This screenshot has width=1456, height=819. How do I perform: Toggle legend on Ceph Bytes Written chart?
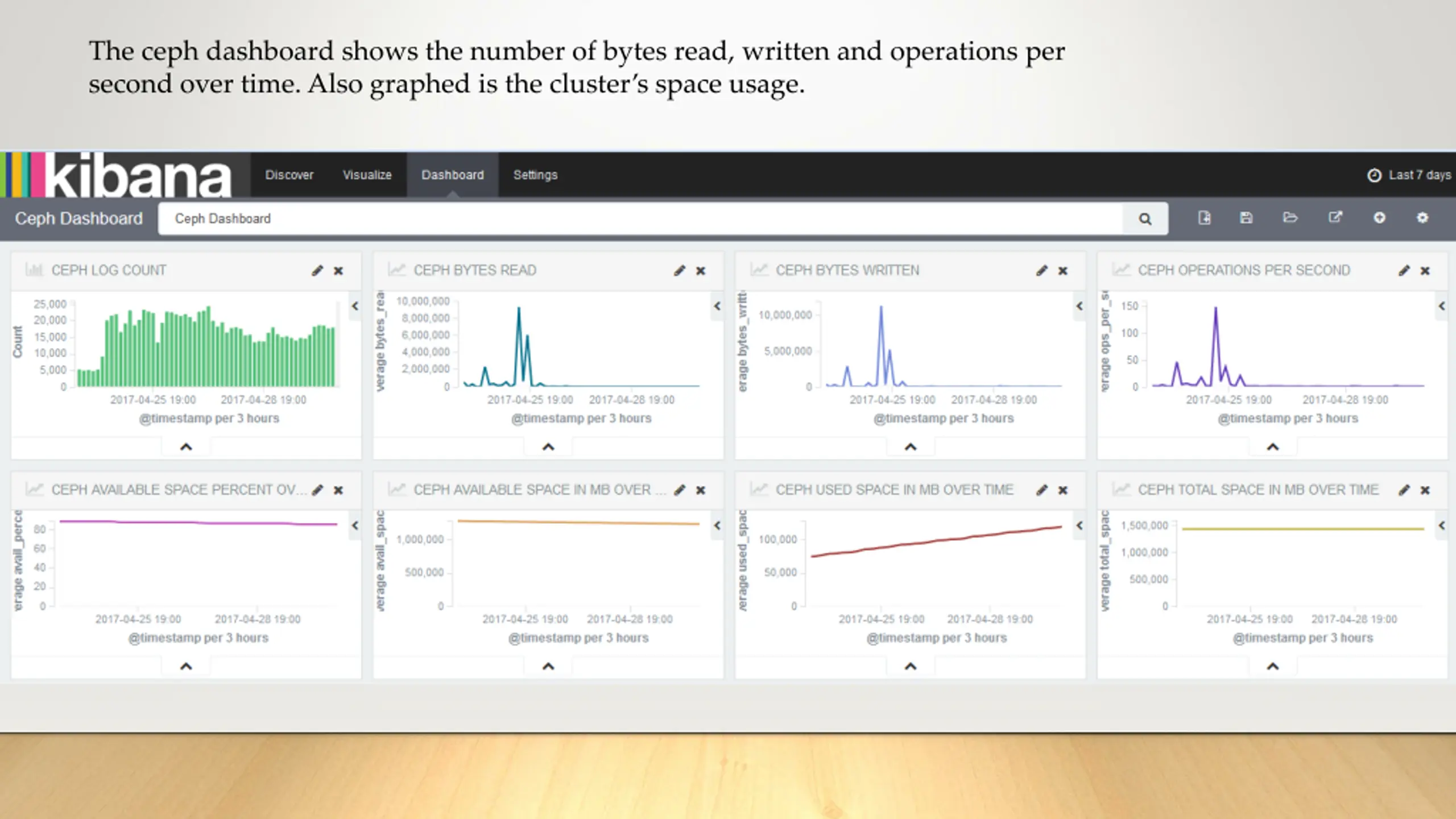1079,306
